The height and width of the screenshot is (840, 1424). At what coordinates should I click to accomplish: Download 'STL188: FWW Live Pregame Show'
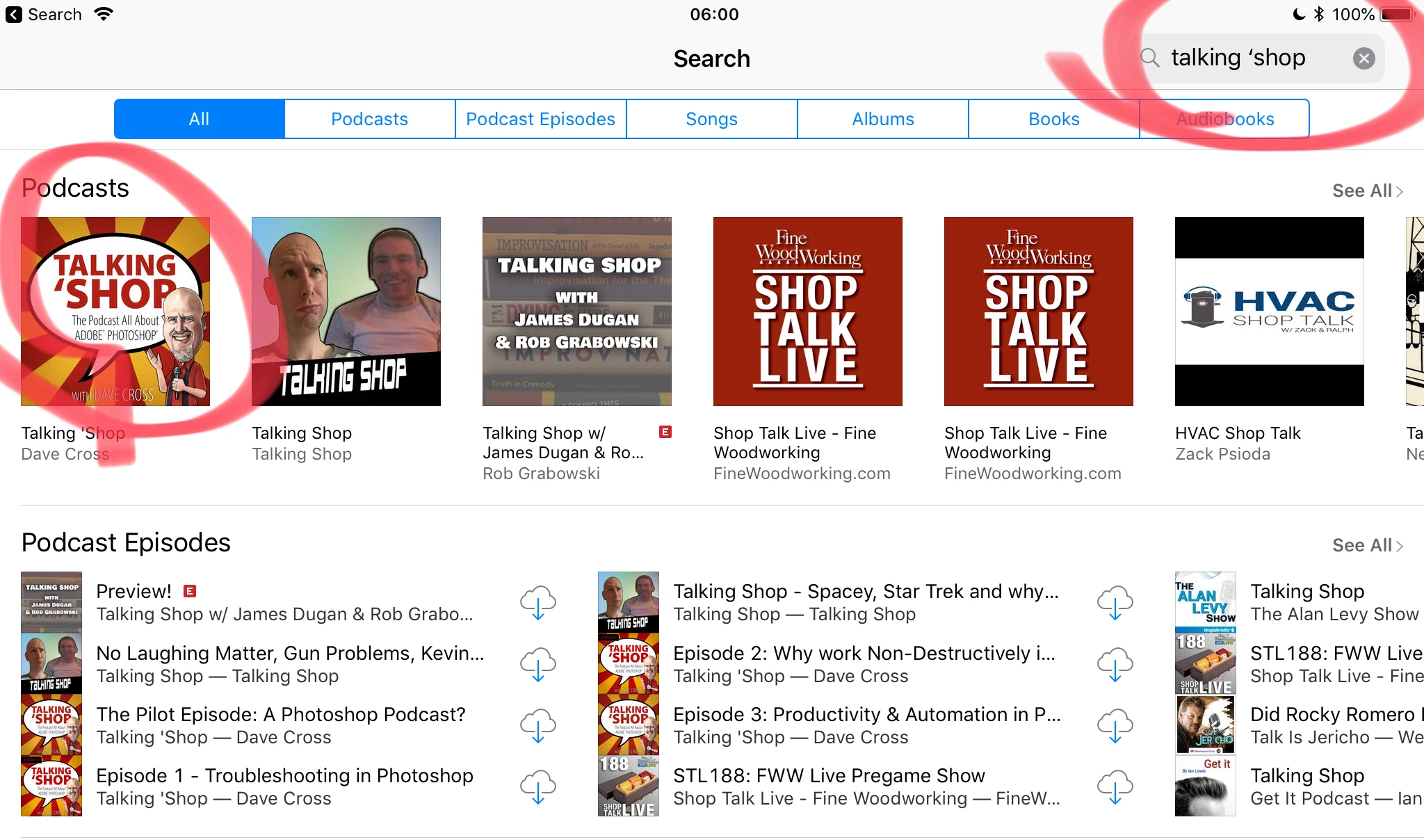coord(1115,786)
